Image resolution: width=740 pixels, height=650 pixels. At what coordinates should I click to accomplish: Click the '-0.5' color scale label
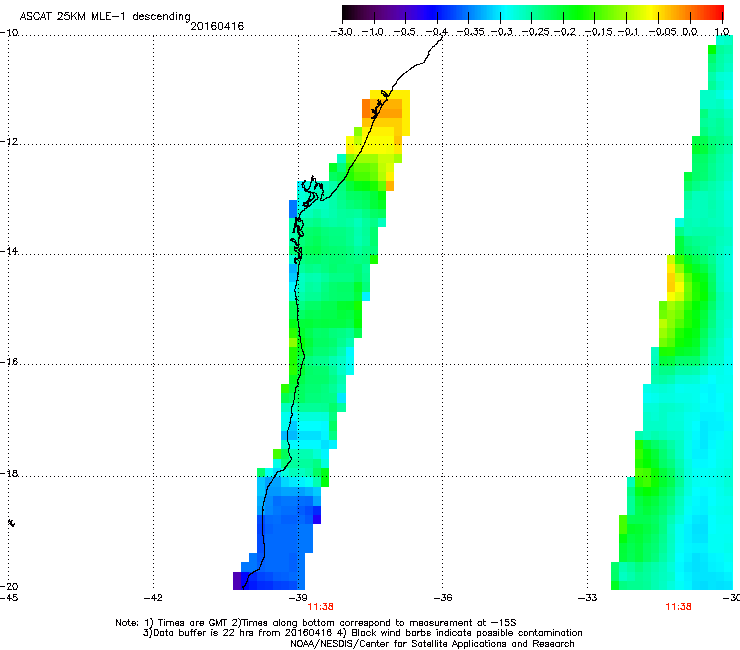pos(405,32)
